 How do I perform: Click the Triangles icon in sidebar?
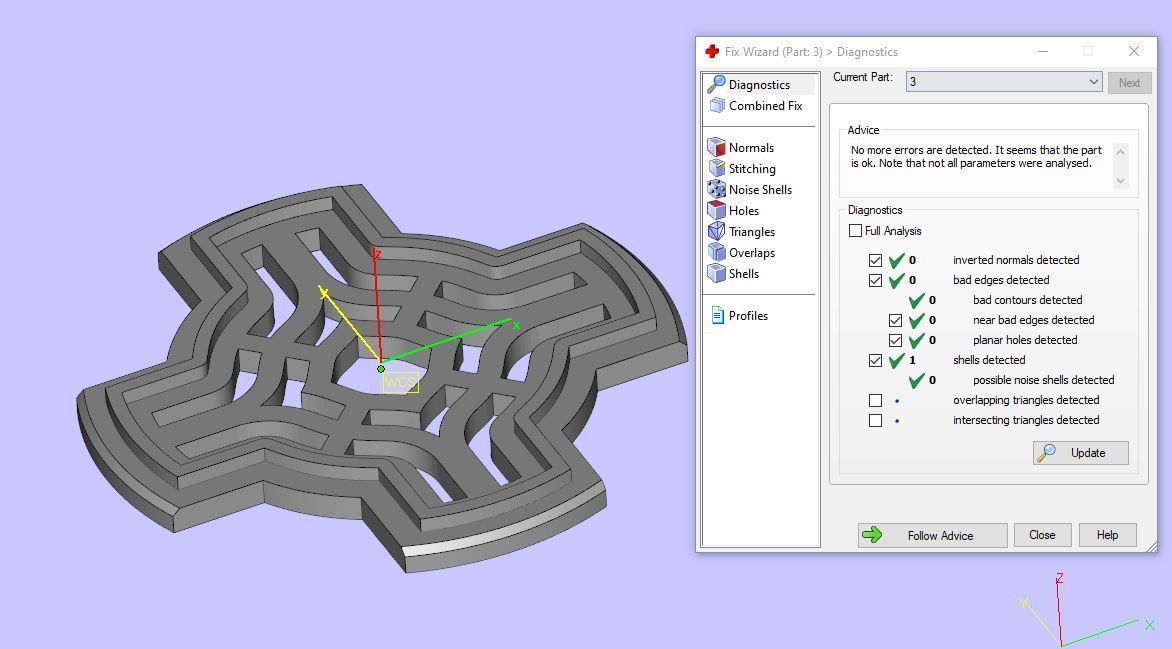[716, 231]
